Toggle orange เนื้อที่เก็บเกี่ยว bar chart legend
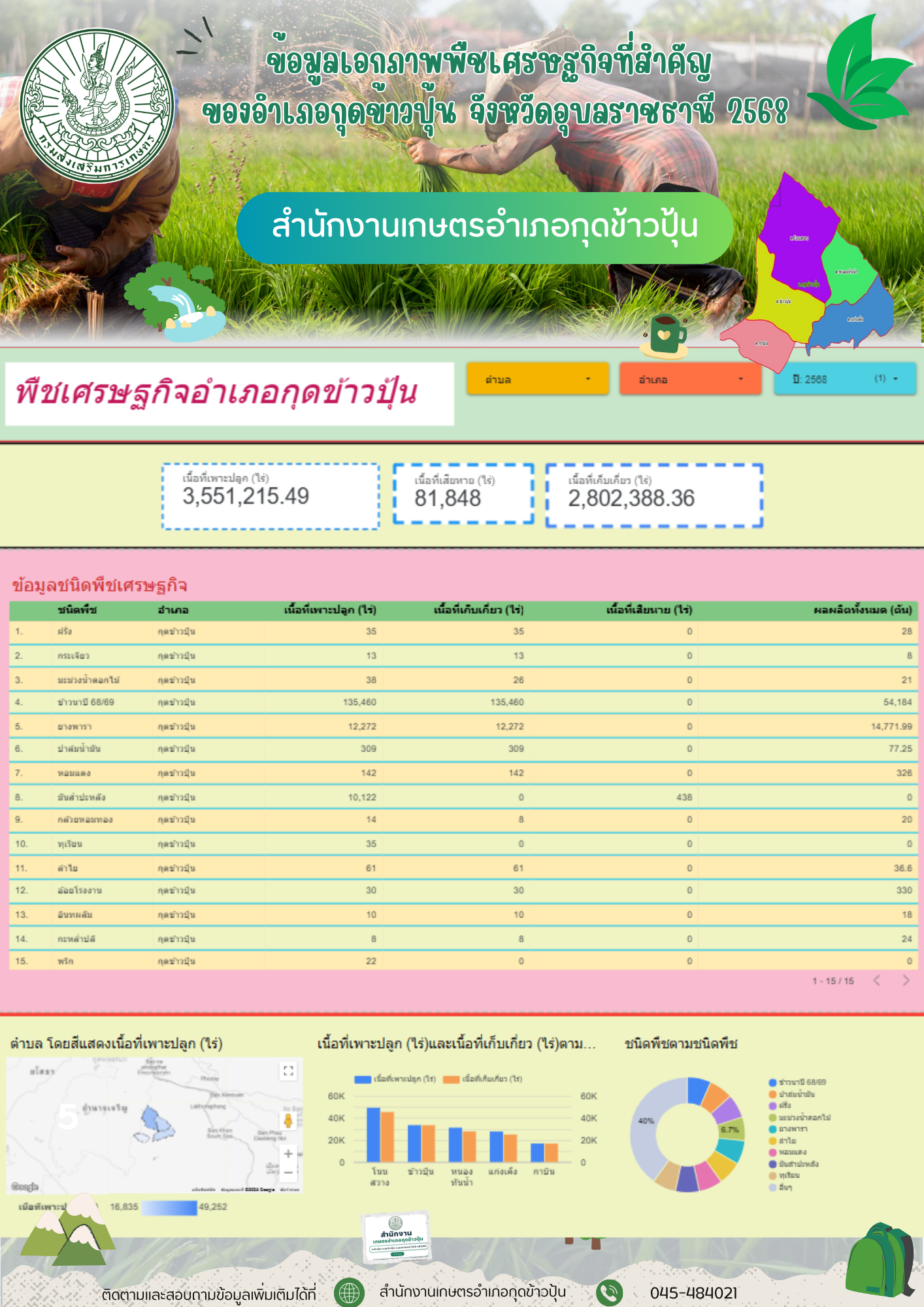Screen dimensions: 924x1307 point(484,1079)
